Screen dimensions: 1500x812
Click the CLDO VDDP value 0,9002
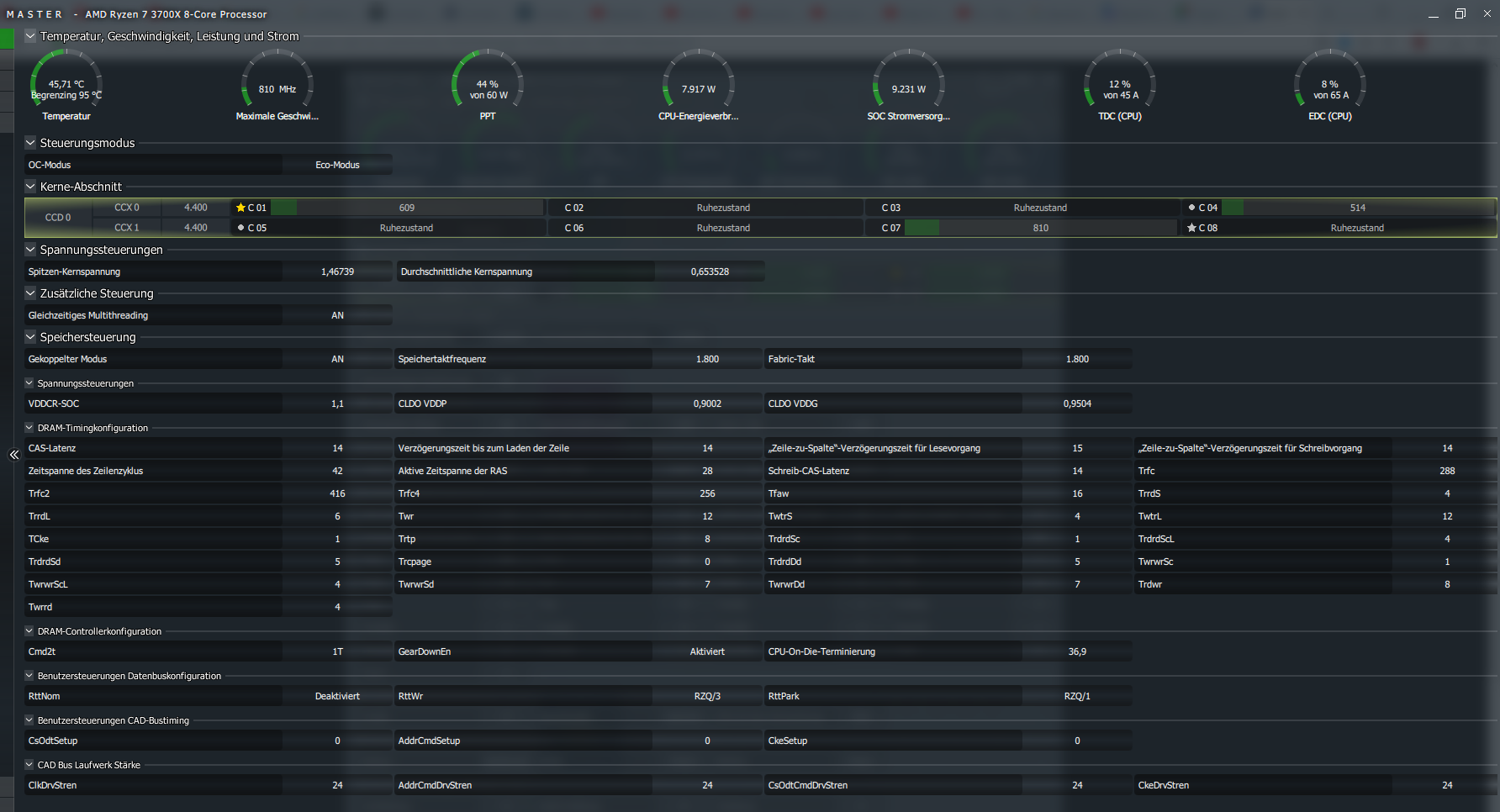click(707, 403)
